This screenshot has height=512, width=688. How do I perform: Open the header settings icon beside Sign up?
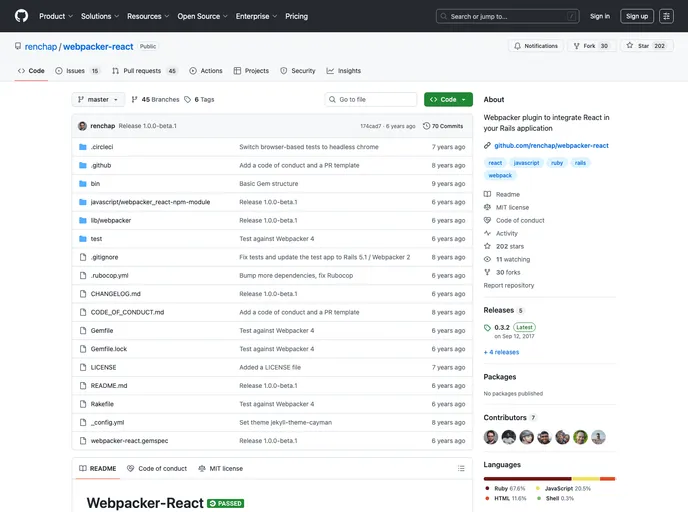(x=666, y=16)
